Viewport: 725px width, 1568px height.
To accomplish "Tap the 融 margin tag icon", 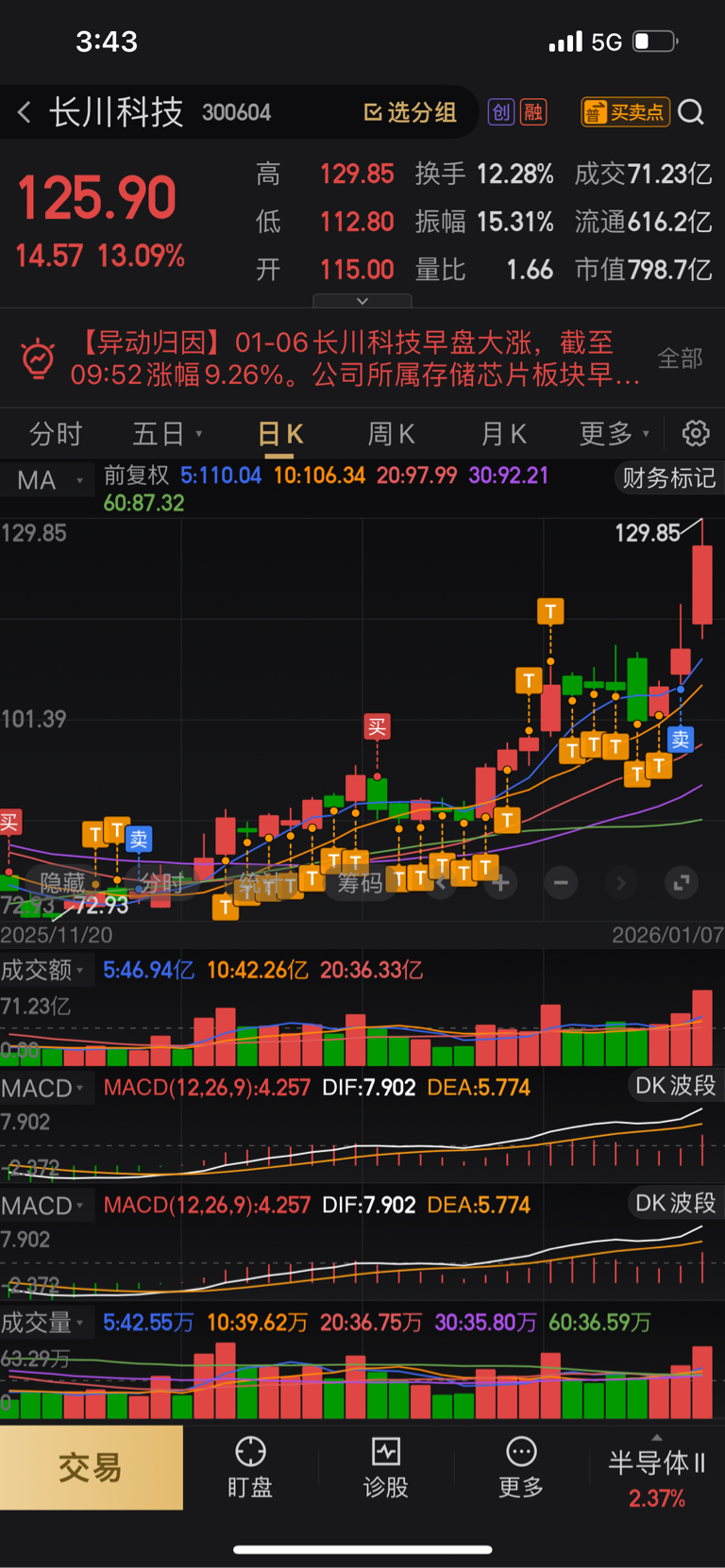I will click(x=533, y=112).
